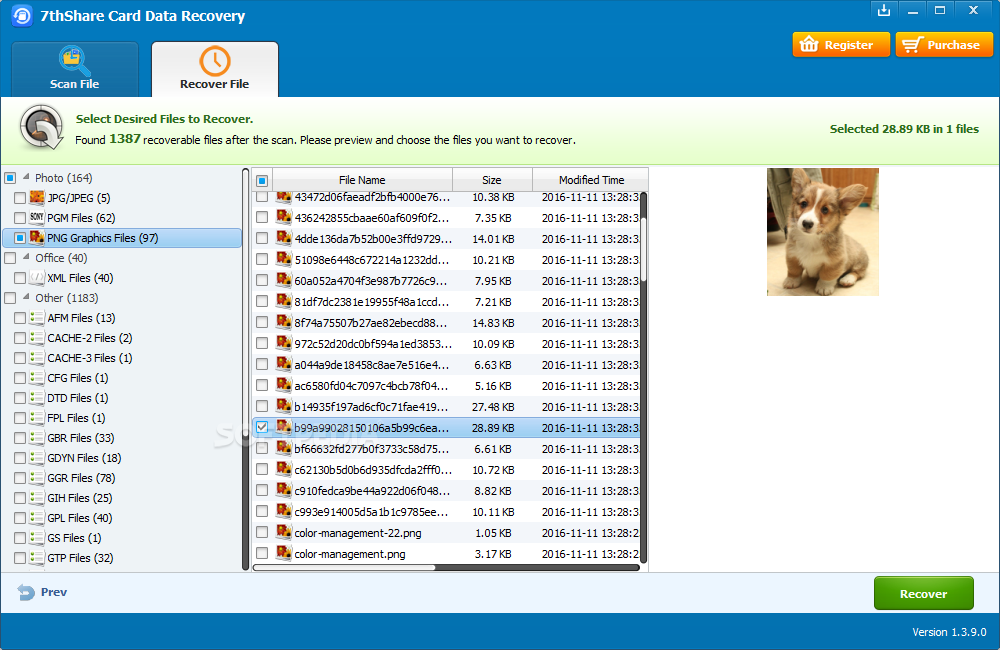Click the recovery disk icon beside instructions
1000x650 pixels.
pyautogui.click(x=41, y=128)
